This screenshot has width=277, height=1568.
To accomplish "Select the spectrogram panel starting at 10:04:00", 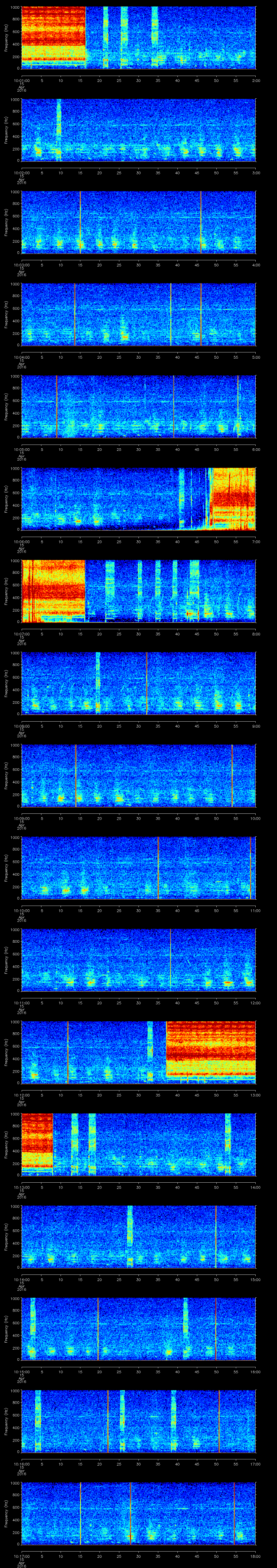I will click(138, 315).
